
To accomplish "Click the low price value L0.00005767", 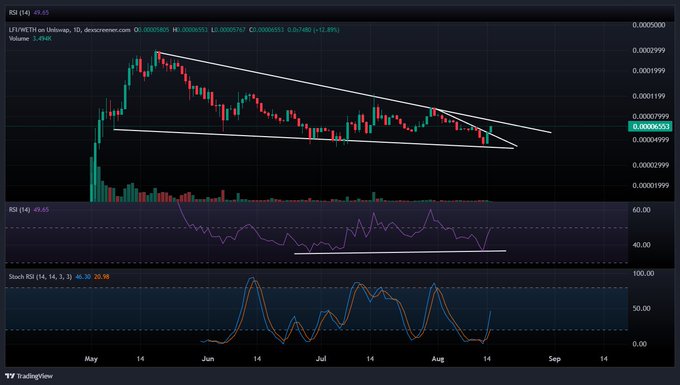I will click(x=229, y=30).
